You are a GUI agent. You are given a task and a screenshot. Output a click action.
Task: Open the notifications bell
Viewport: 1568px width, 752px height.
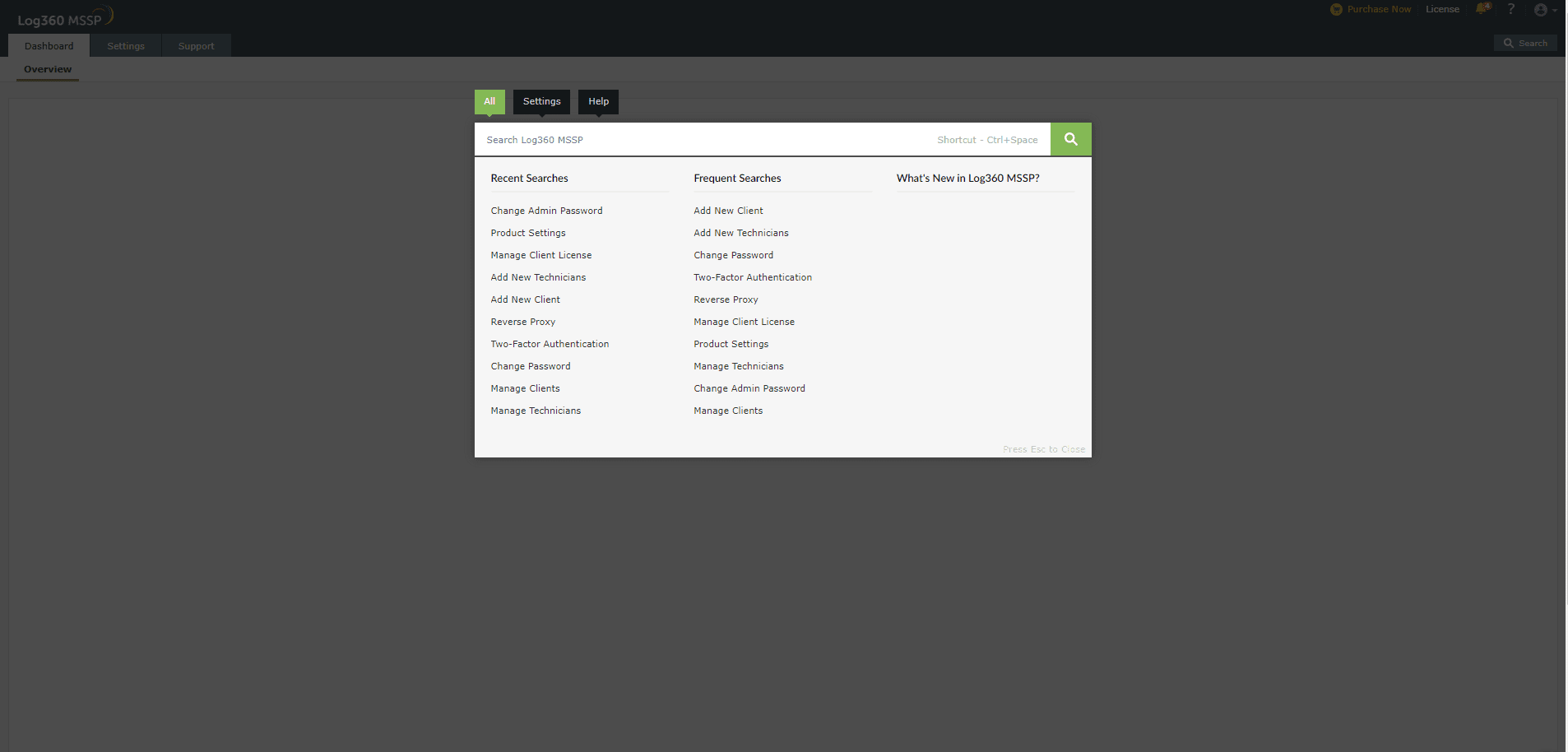(x=1483, y=9)
